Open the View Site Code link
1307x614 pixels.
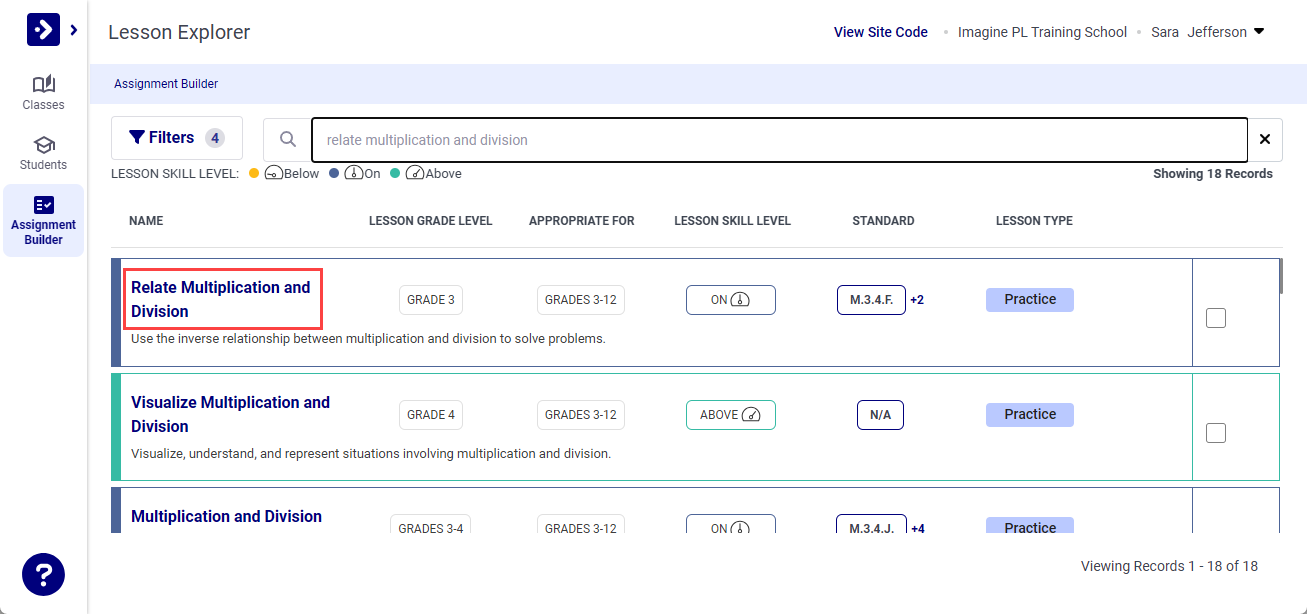click(x=880, y=31)
